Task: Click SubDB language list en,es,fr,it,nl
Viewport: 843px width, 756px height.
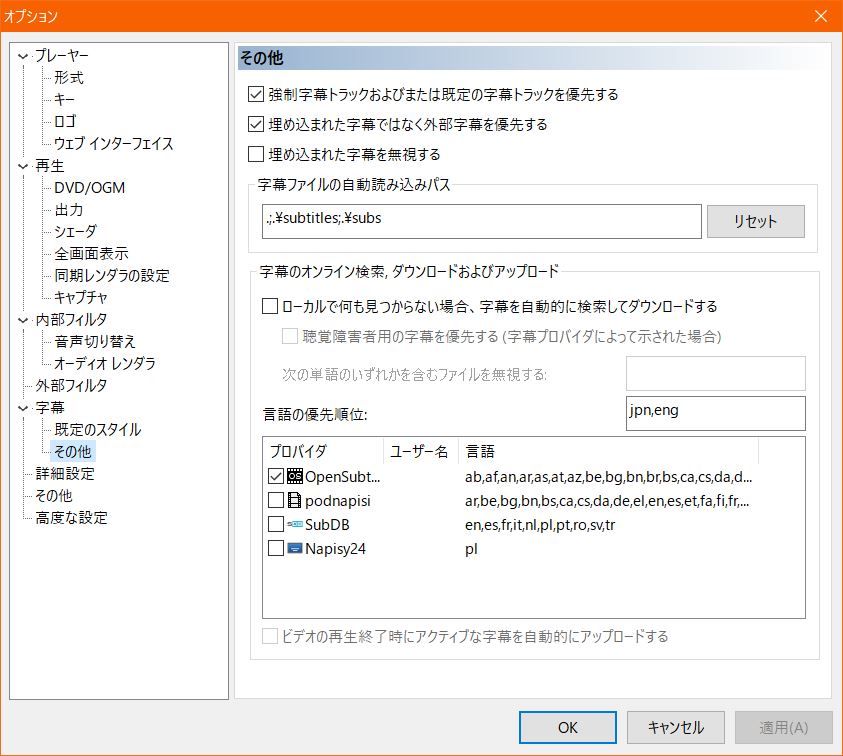Action: tap(540, 525)
